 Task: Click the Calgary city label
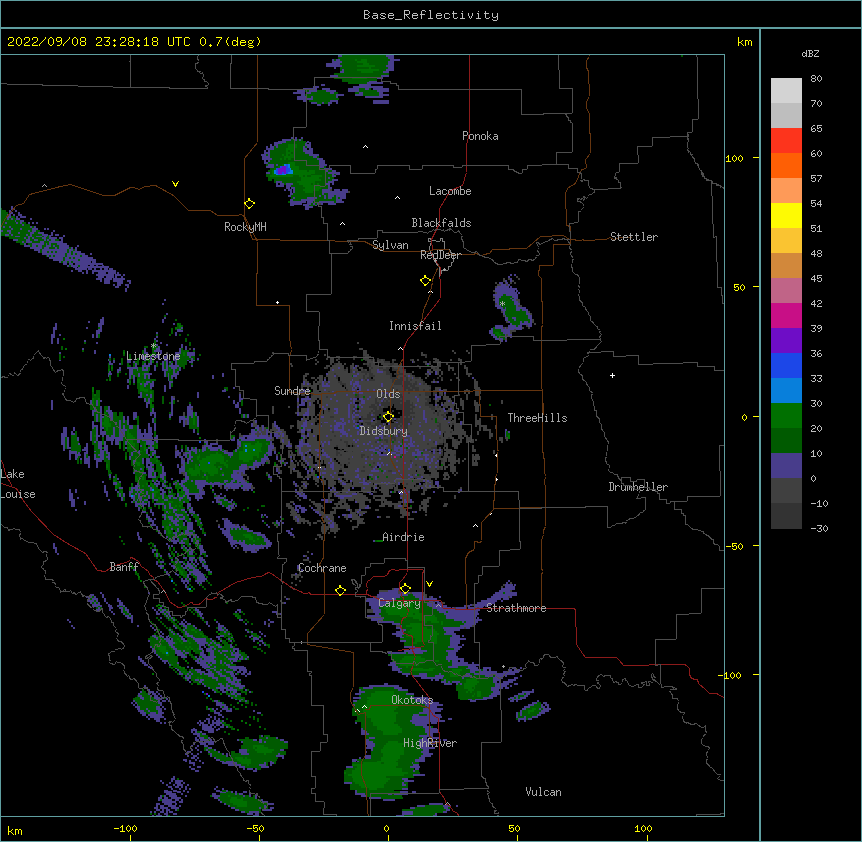[x=399, y=603]
